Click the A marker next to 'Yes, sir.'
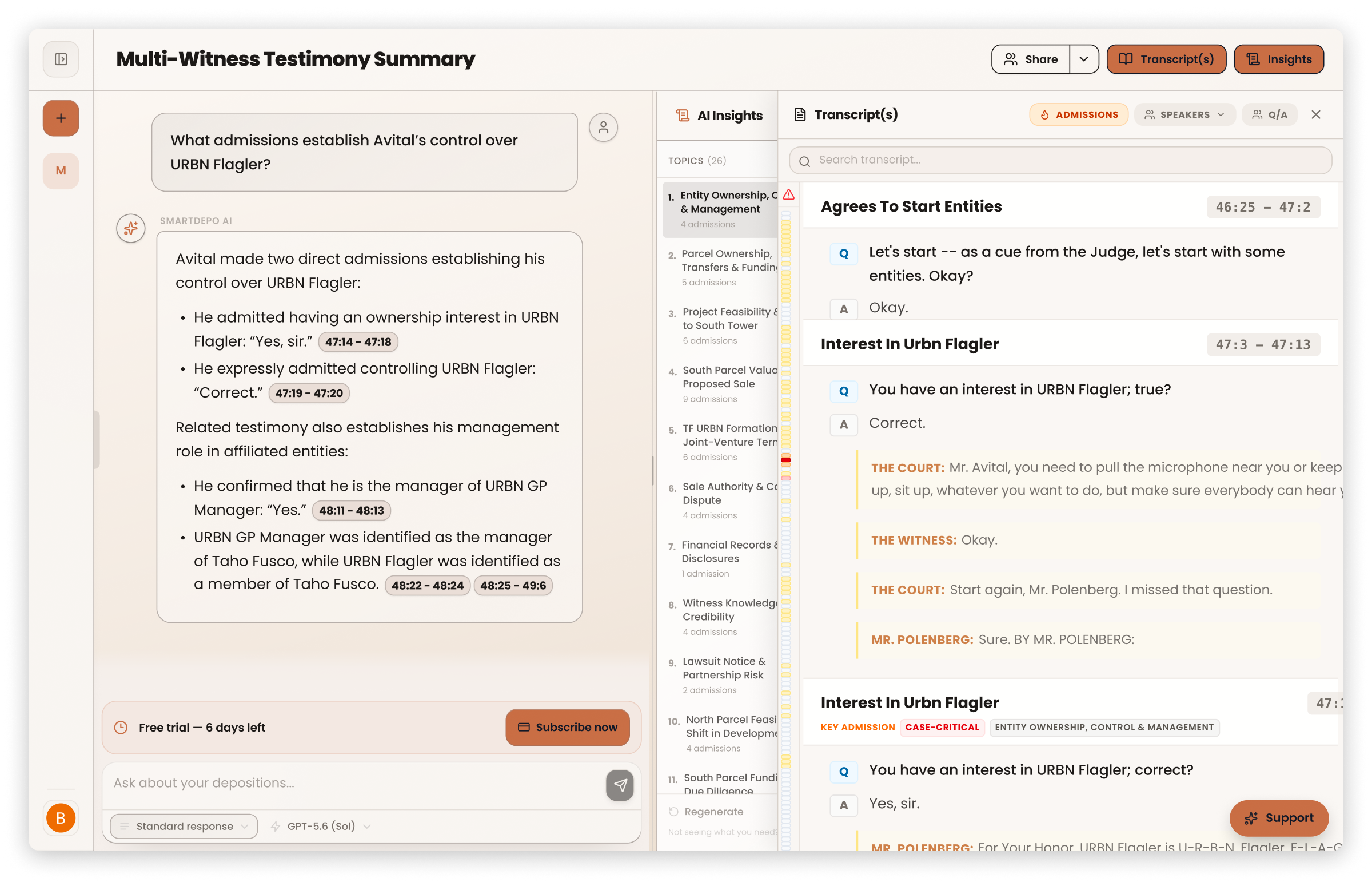The width and height of the screenshot is (1372, 882). click(x=844, y=806)
